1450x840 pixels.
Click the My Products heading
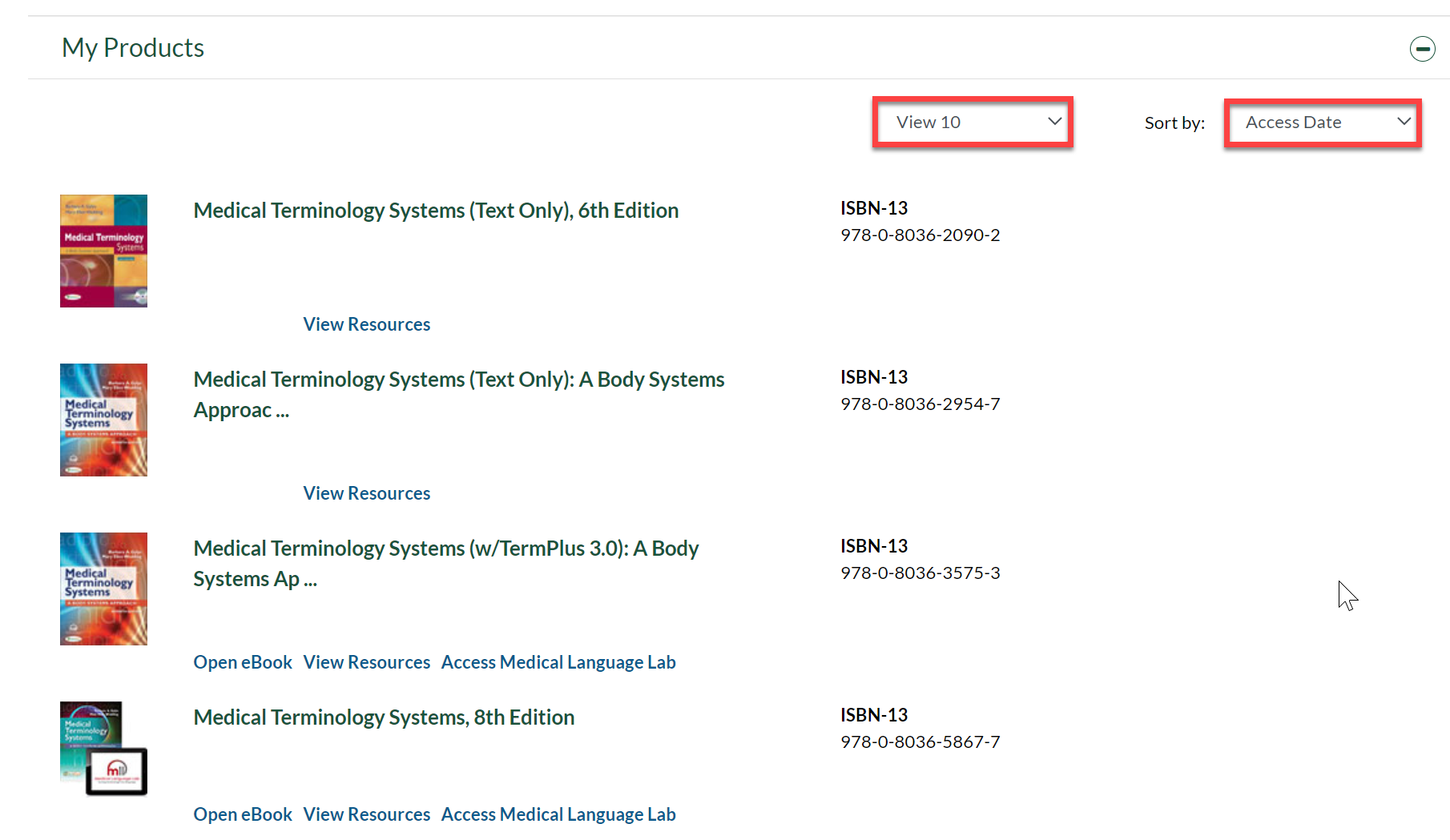click(x=133, y=48)
